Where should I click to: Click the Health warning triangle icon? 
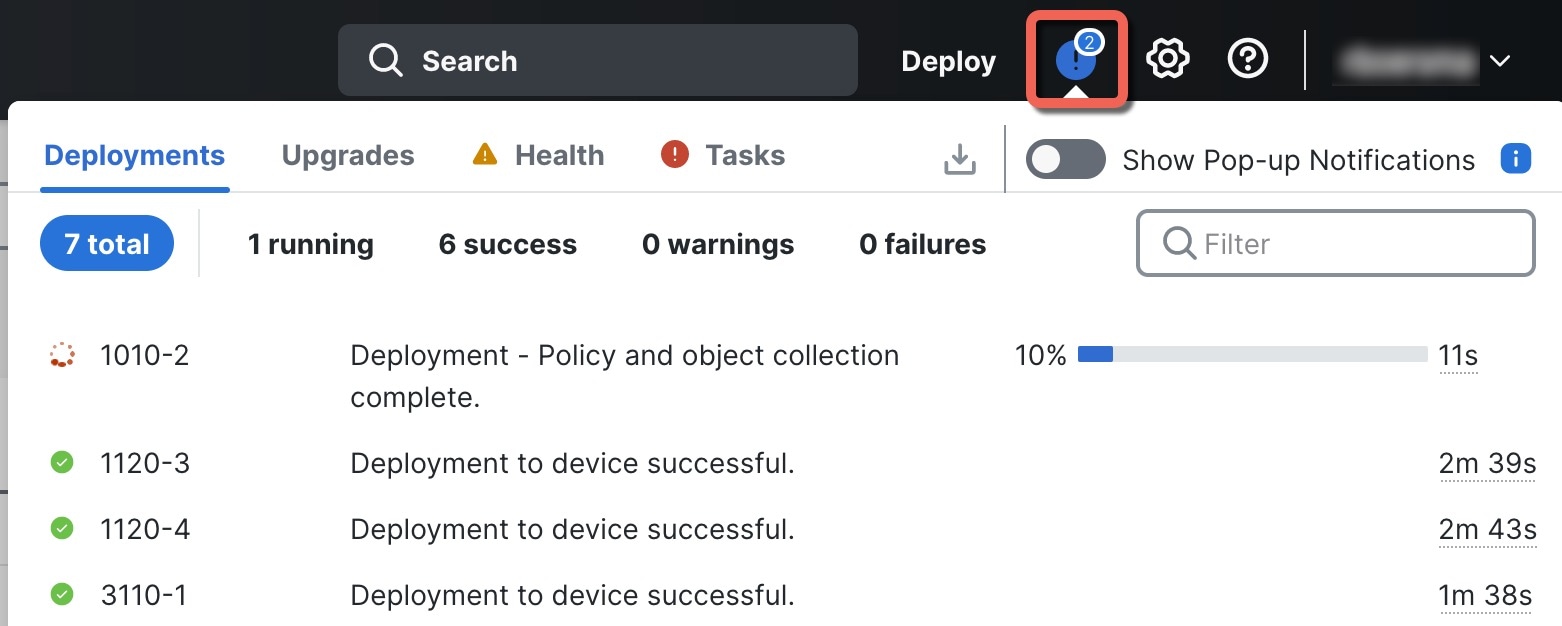point(484,155)
